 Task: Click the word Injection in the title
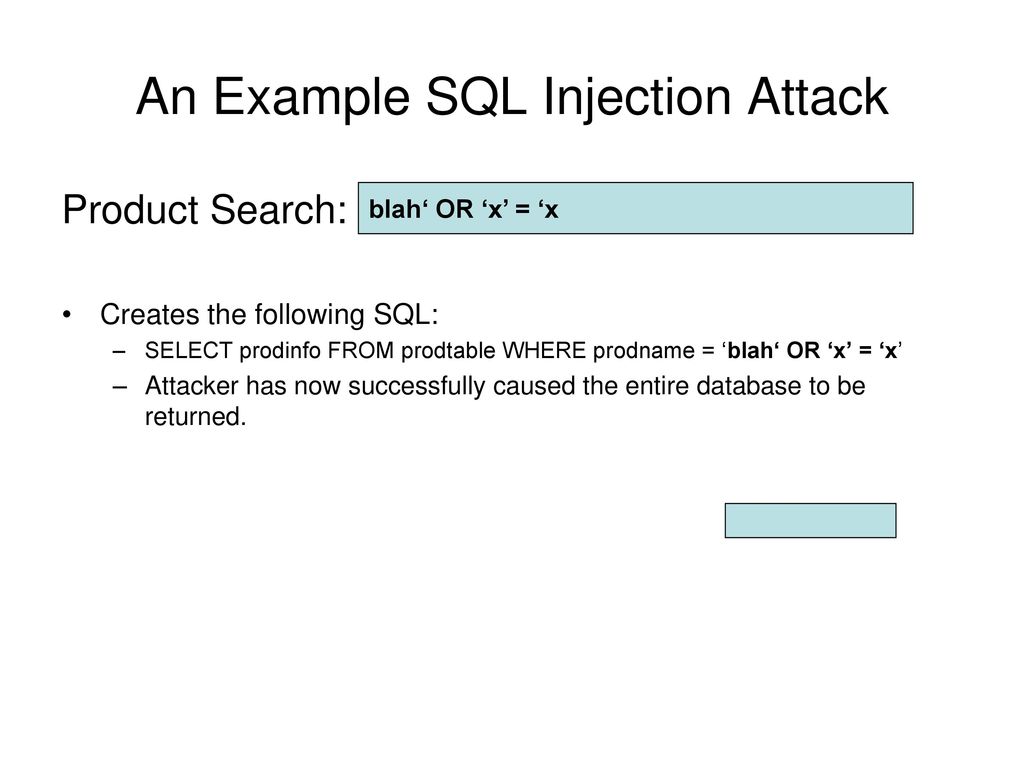pos(636,99)
